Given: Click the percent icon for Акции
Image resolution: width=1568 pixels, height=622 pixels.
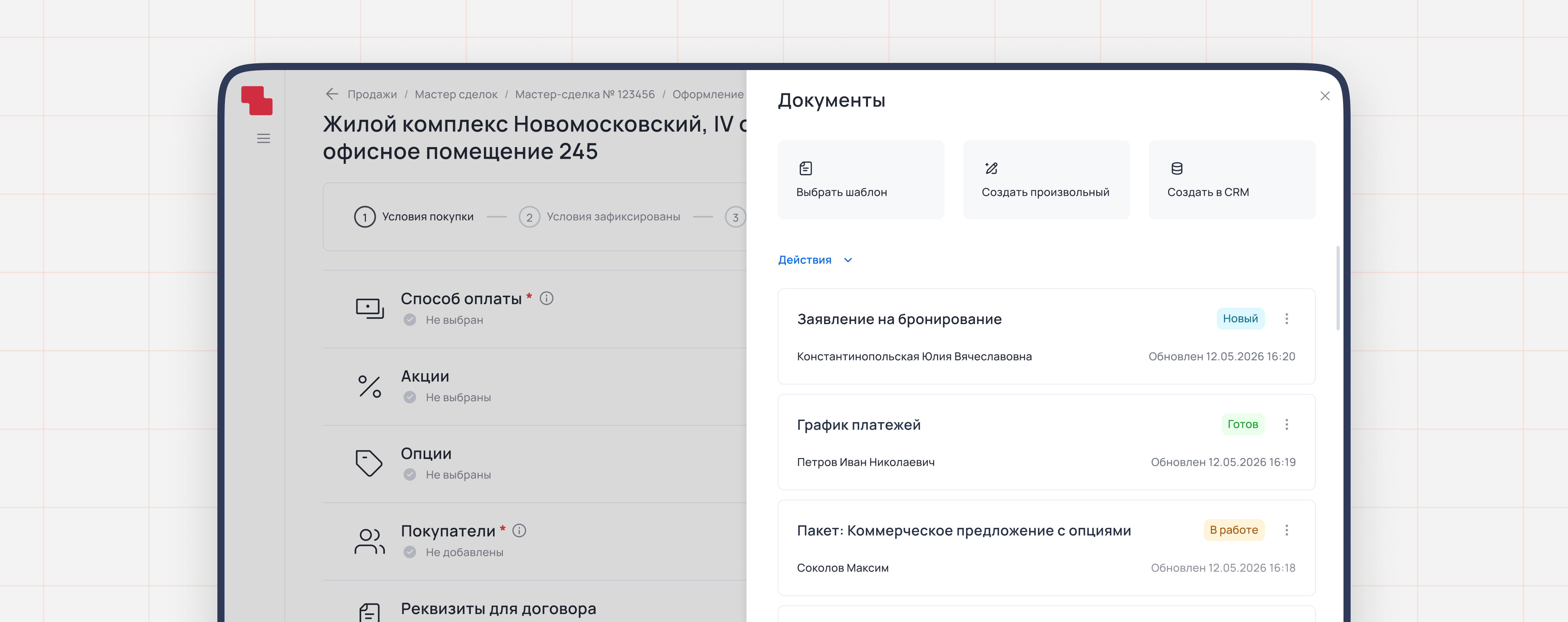Looking at the screenshot, I should (x=369, y=386).
